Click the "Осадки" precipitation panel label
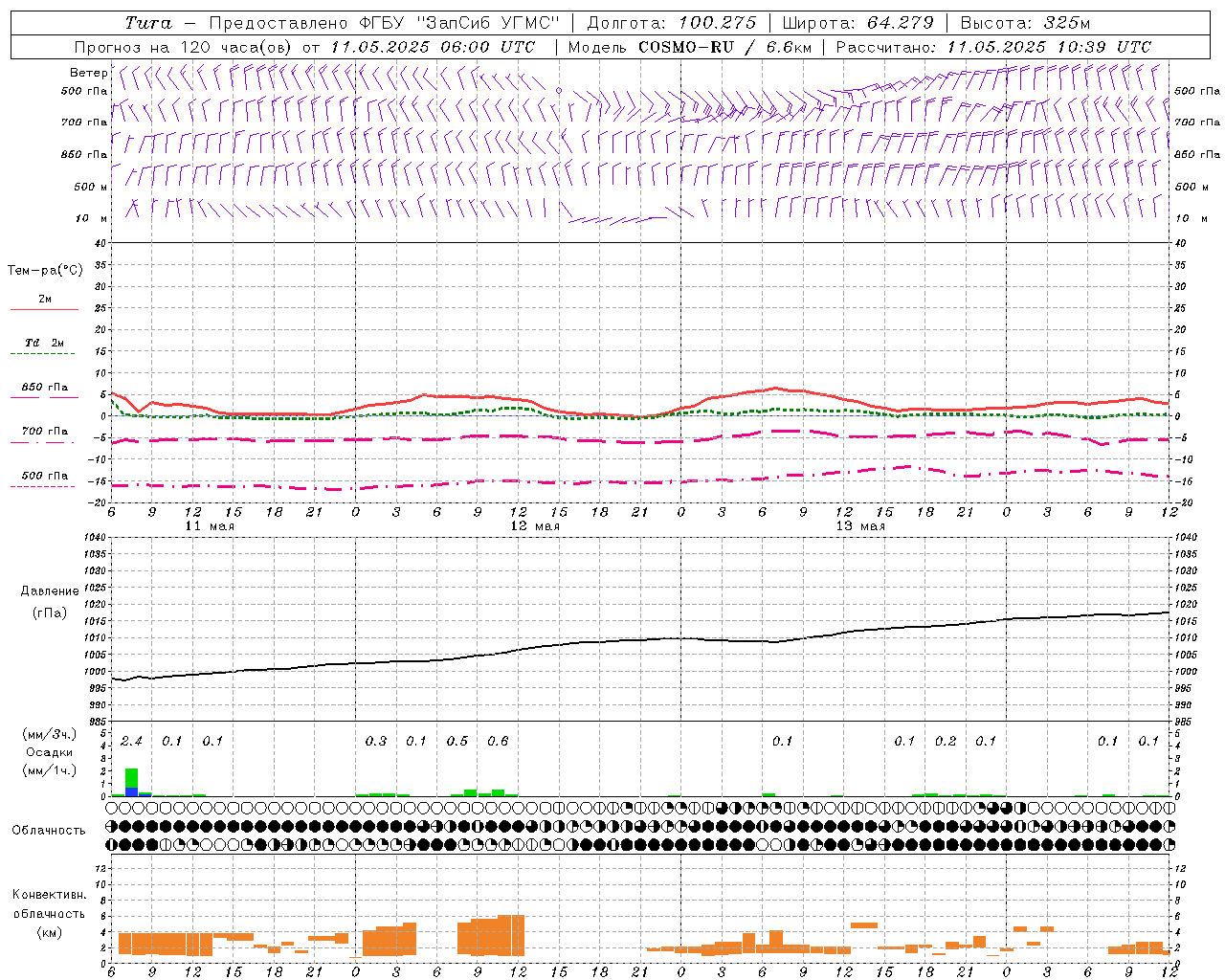 48,752
